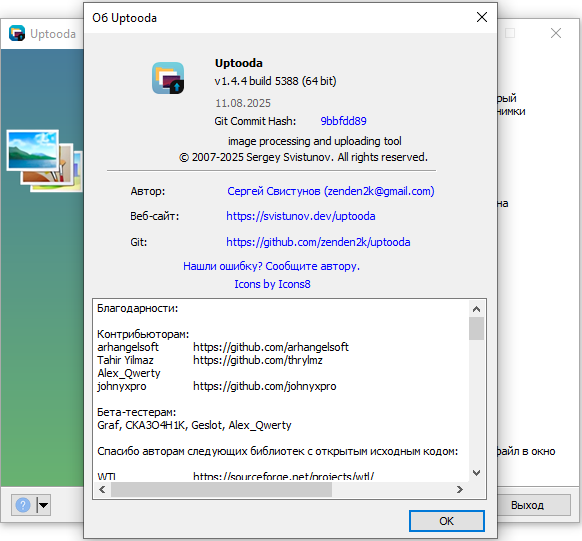Click the https://github.com/johnyxpro text
Screen dimensions: 582x541
[x=265, y=386]
